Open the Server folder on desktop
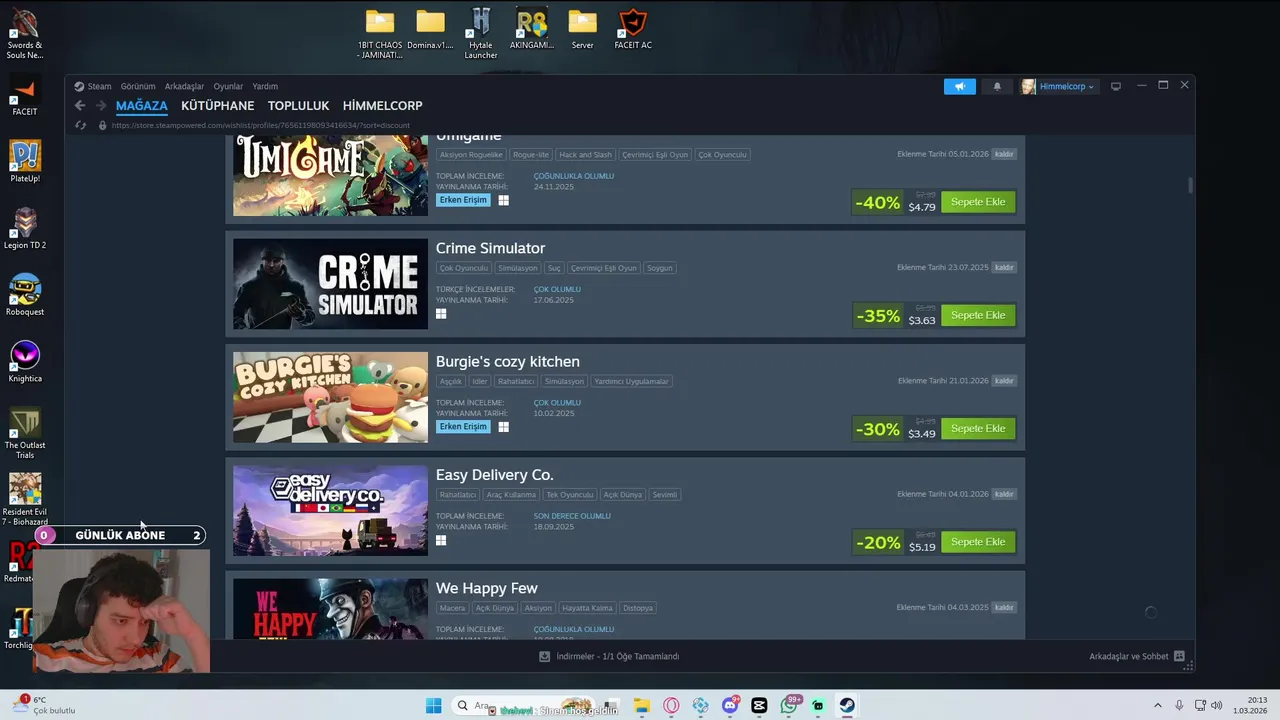This screenshot has width=1280, height=720. tap(582, 30)
